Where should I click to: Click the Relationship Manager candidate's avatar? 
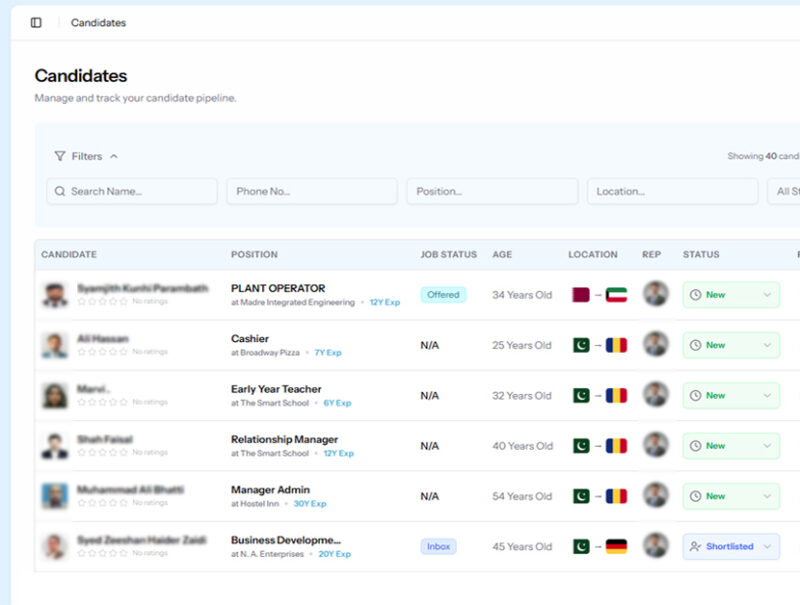coord(55,446)
